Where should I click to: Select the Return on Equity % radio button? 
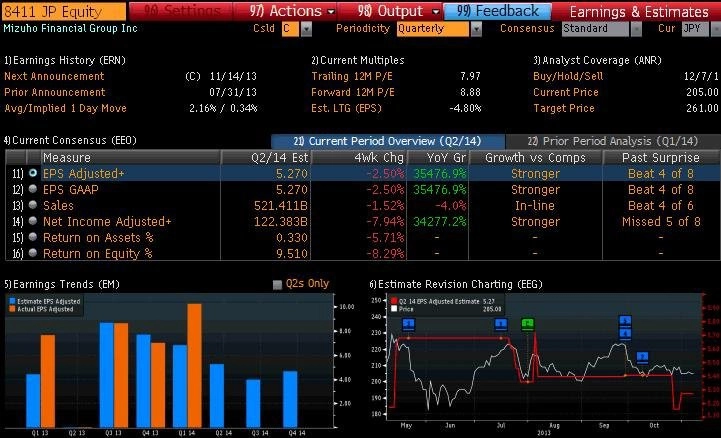pos(33,253)
